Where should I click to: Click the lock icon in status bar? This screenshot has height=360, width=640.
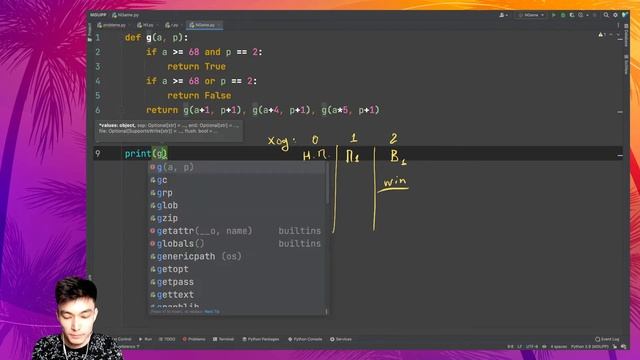615,347
